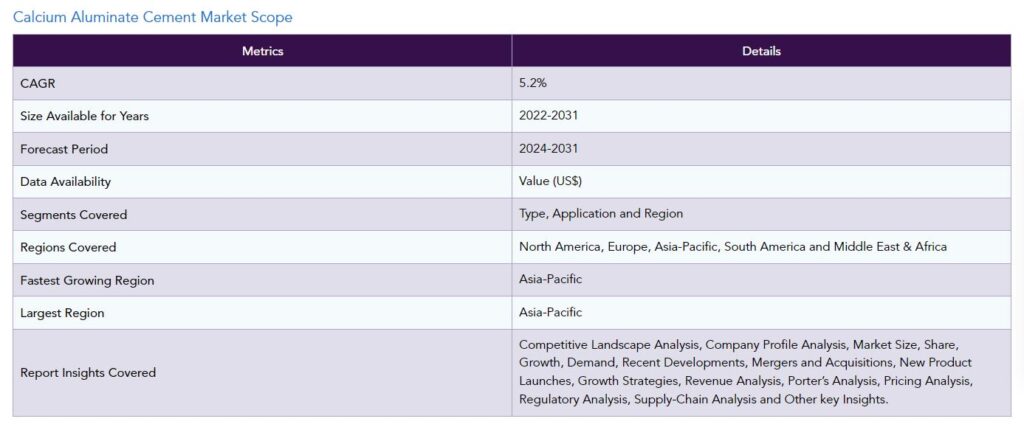This screenshot has height=427, width=1024.
Task: Select the Largest Region label
Action: (62, 313)
